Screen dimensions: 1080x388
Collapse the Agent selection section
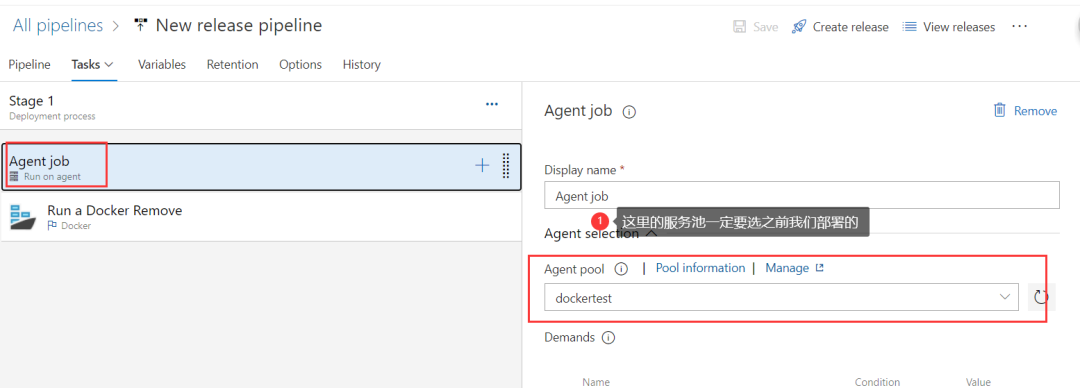pyautogui.click(x=650, y=234)
